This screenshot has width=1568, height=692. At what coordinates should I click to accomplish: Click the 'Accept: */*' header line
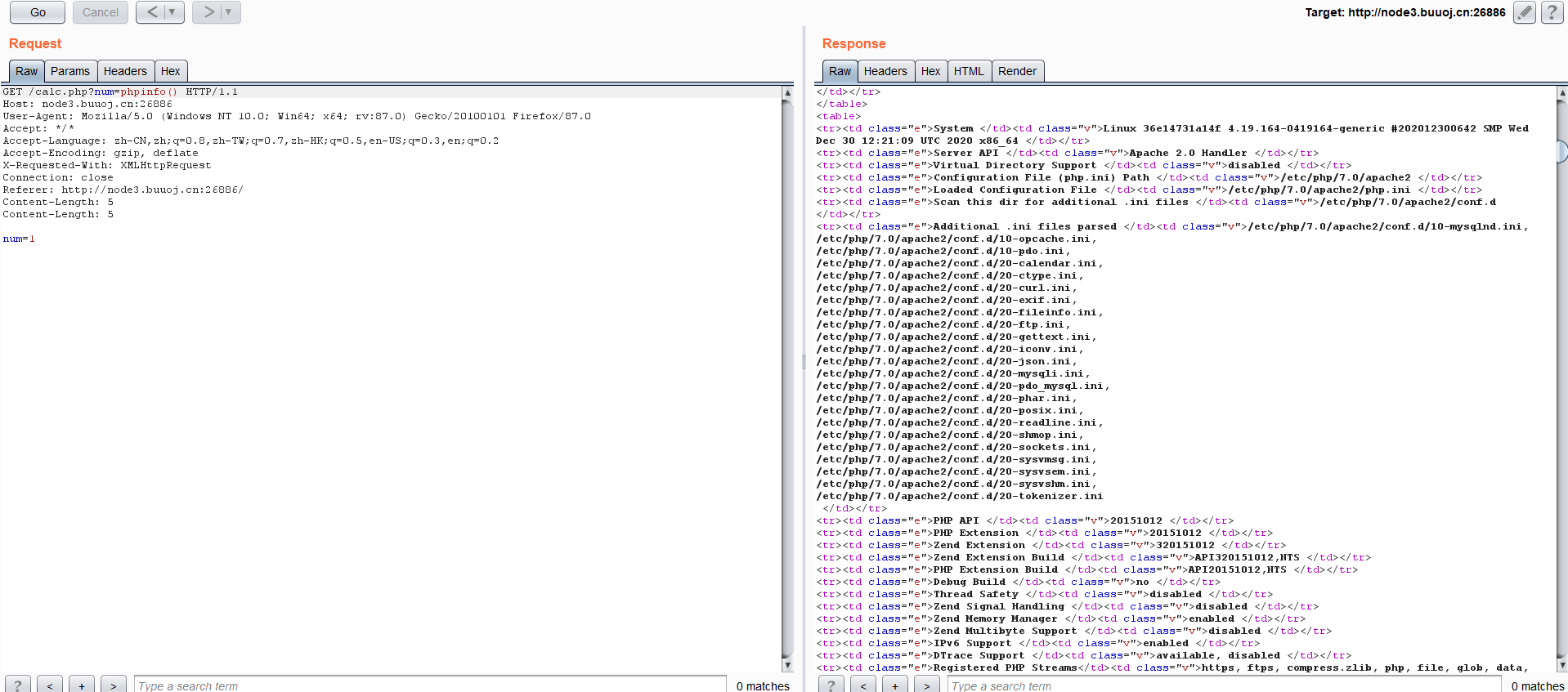pyautogui.click(x=38, y=128)
